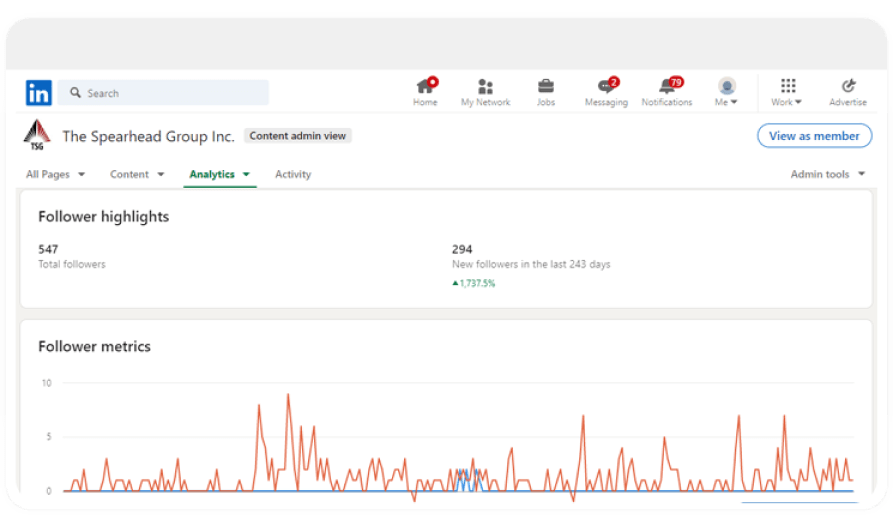The width and height of the screenshot is (893, 527).
Task: Open the Messaging icon
Action: pyautogui.click(x=607, y=86)
